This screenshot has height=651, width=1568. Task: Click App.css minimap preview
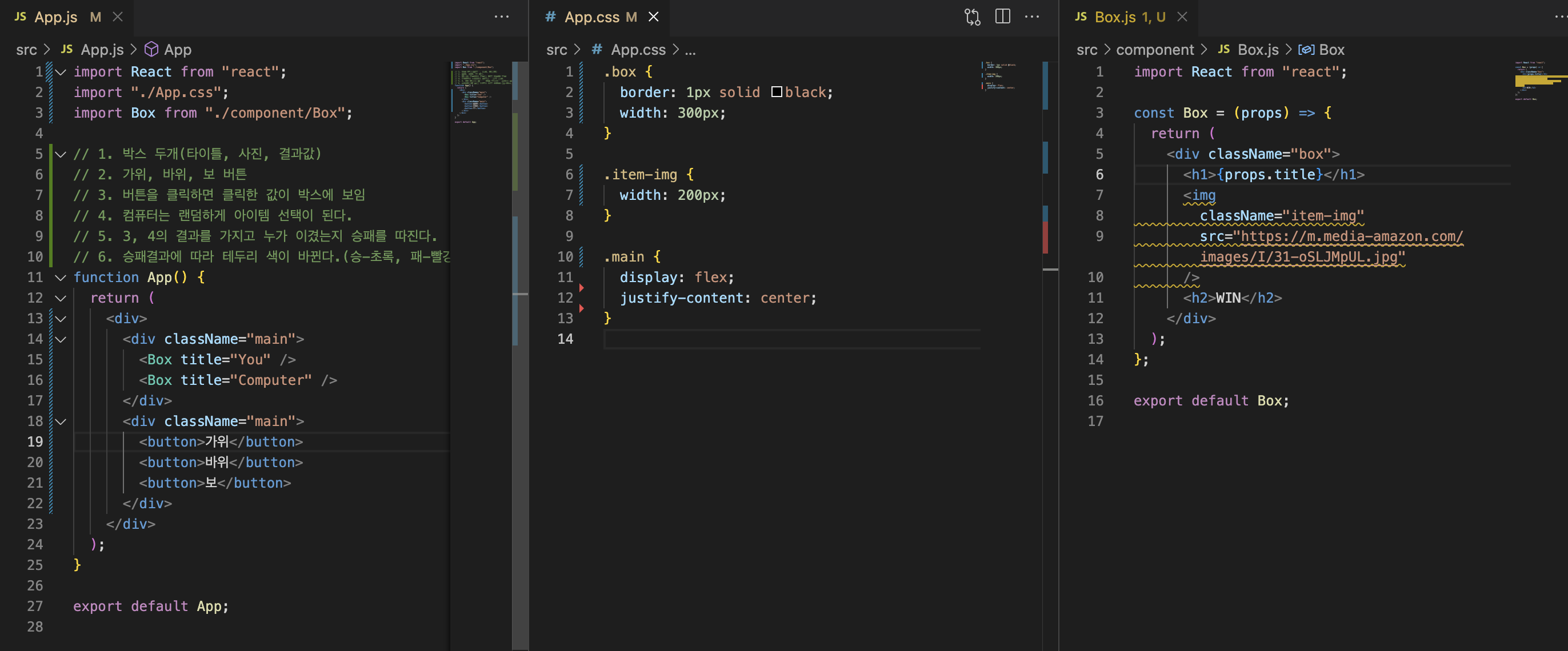tap(998, 76)
